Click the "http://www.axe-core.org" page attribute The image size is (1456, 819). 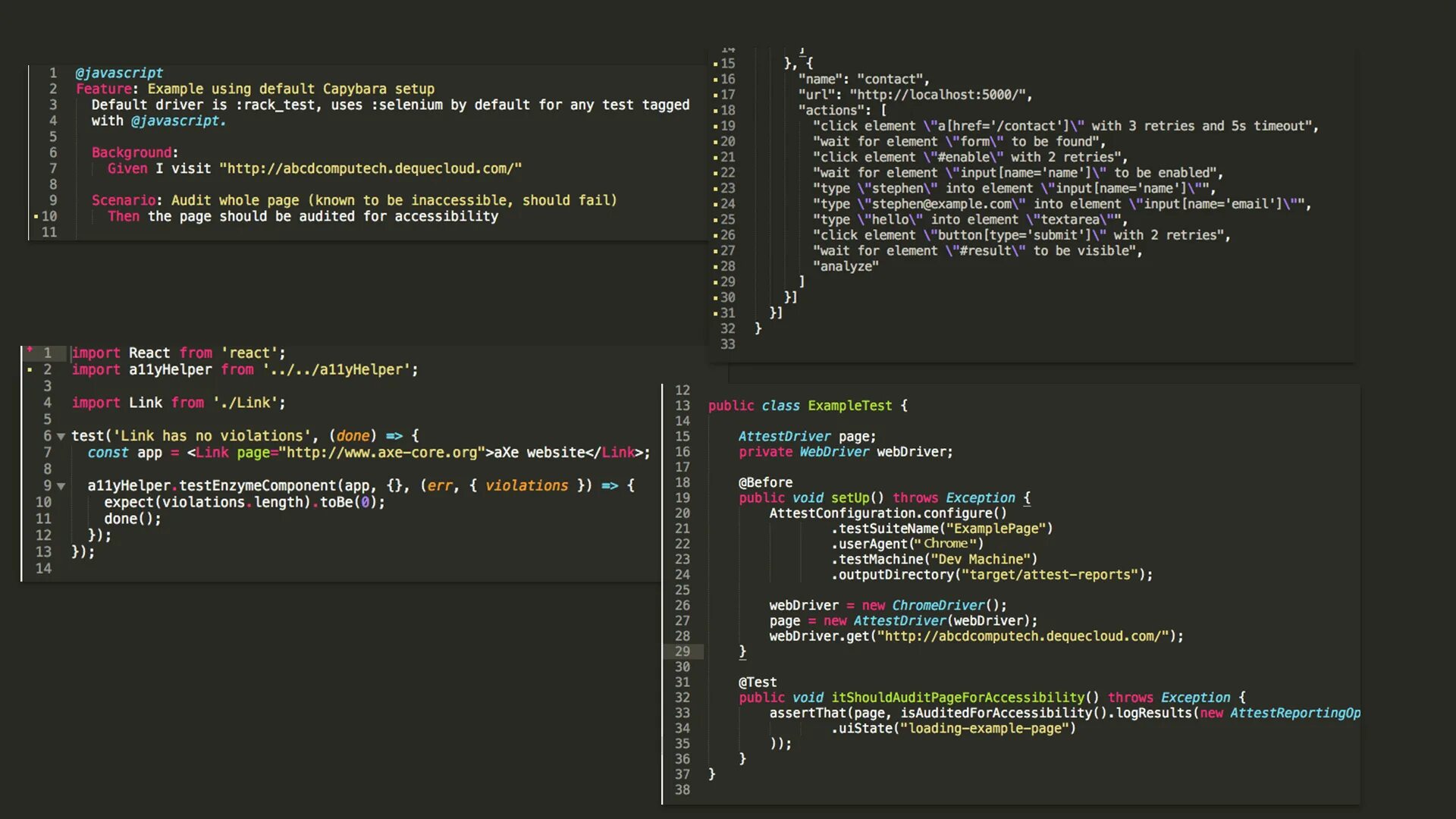381,453
